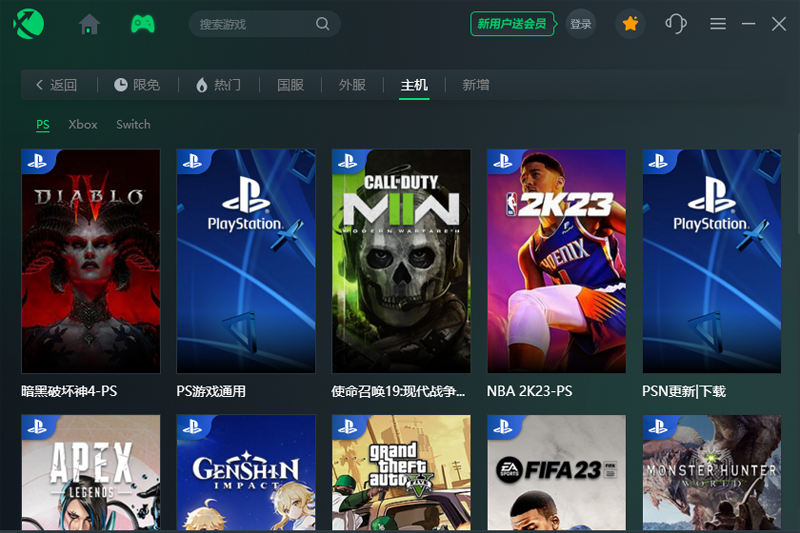The height and width of the screenshot is (533, 800).
Task: Click PlayStation badge on FIFA 23 cover
Action: pyautogui.click(x=503, y=427)
